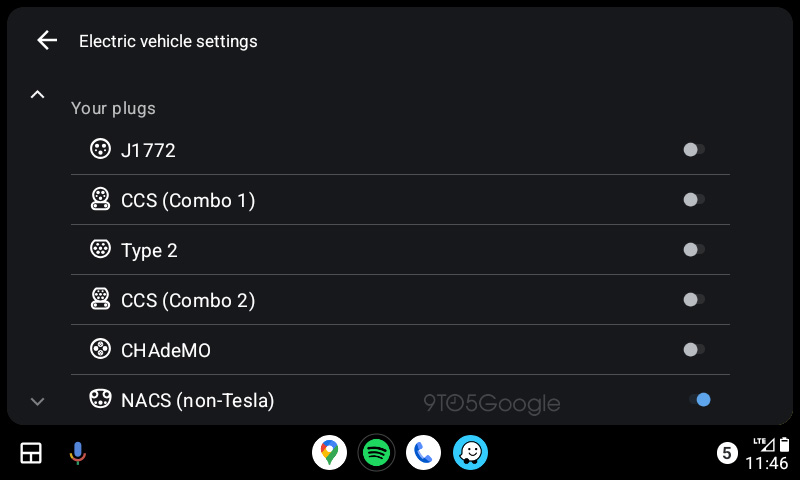Go back using the arrow icon
The height and width of the screenshot is (480, 800).
click(46, 41)
